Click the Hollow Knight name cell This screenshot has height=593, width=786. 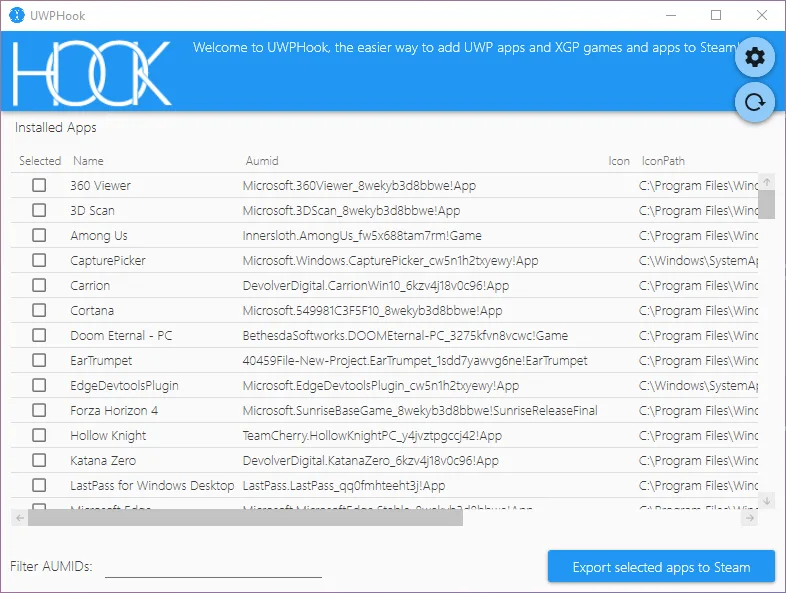[x=108, y=436]
